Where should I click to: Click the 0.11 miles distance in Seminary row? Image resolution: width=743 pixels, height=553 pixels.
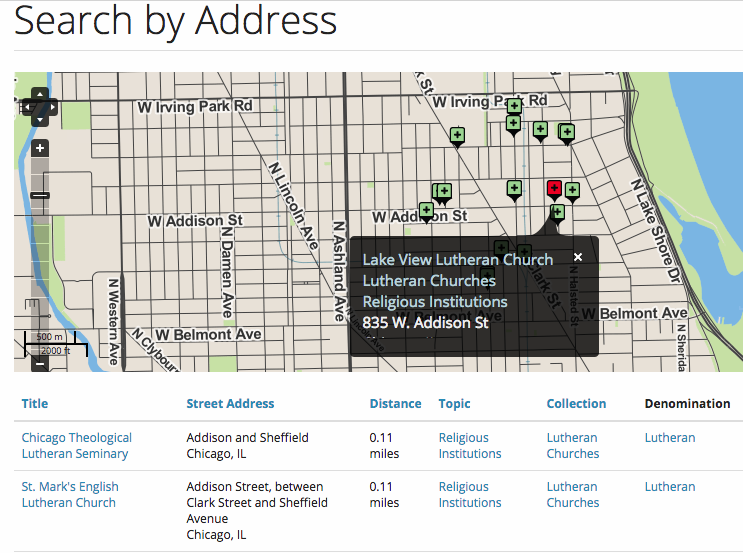384,445
